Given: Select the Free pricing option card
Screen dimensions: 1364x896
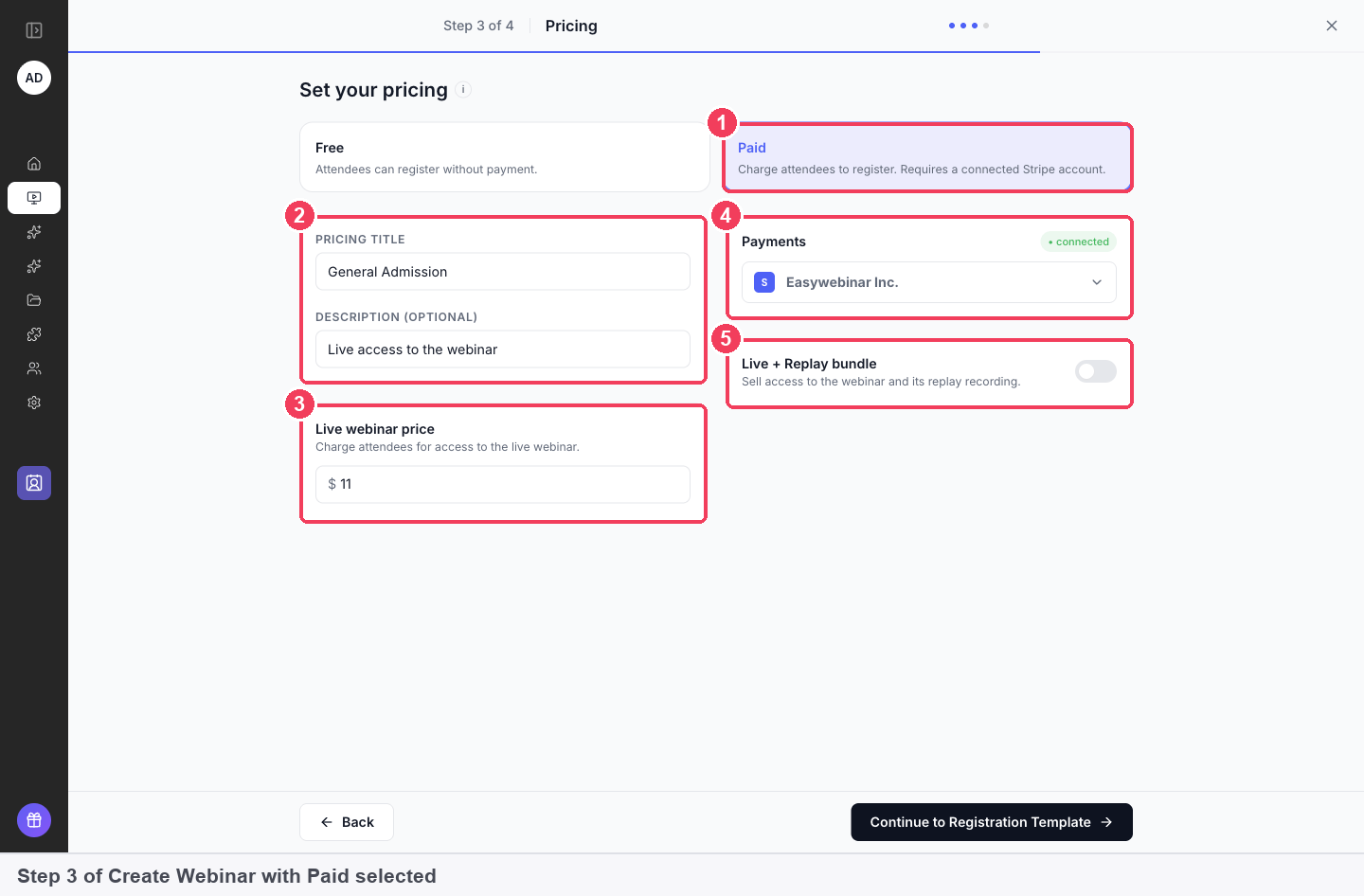Looking at the screenshot, I should (505, 157).
